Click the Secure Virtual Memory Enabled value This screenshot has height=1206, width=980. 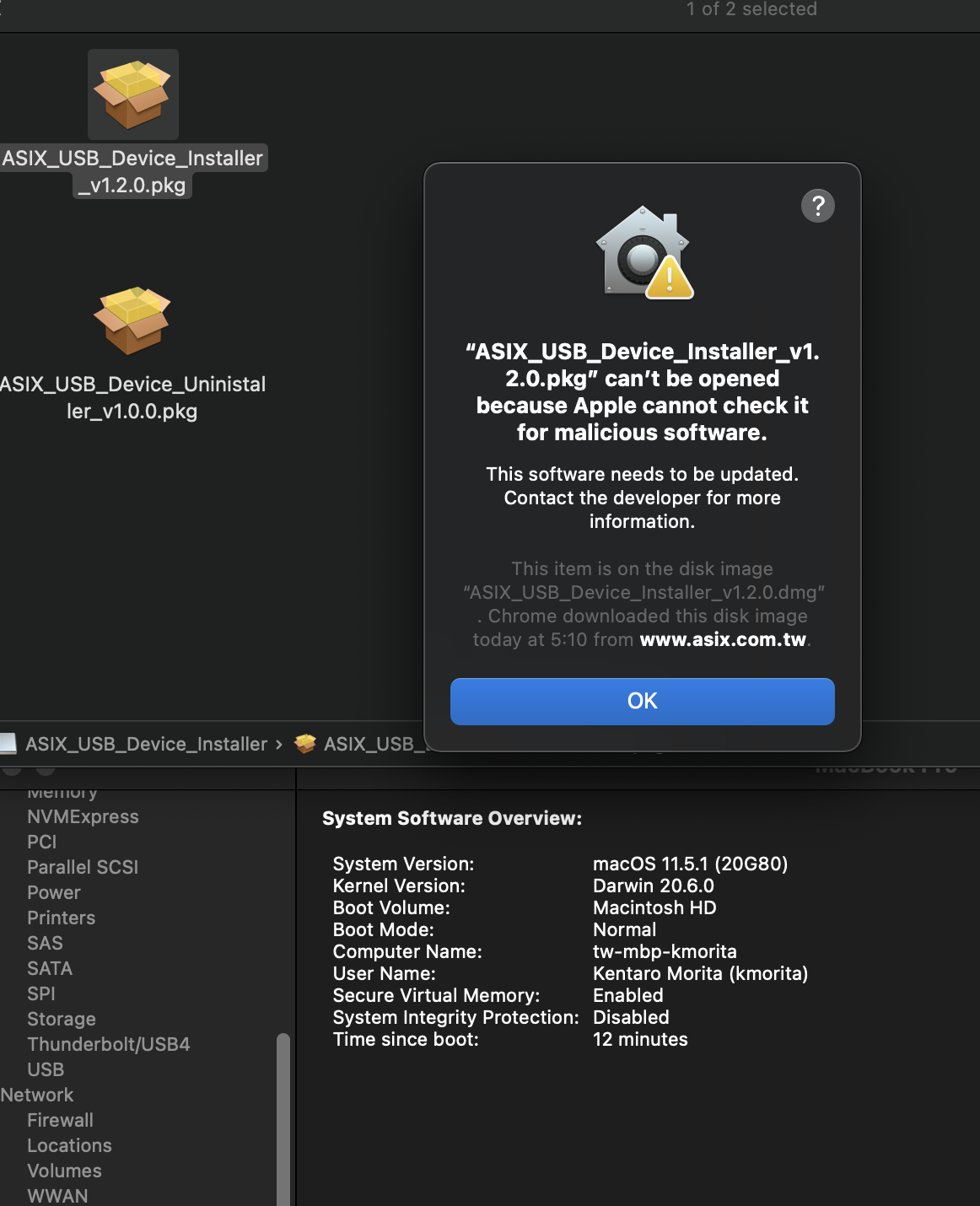pos(628,995)
